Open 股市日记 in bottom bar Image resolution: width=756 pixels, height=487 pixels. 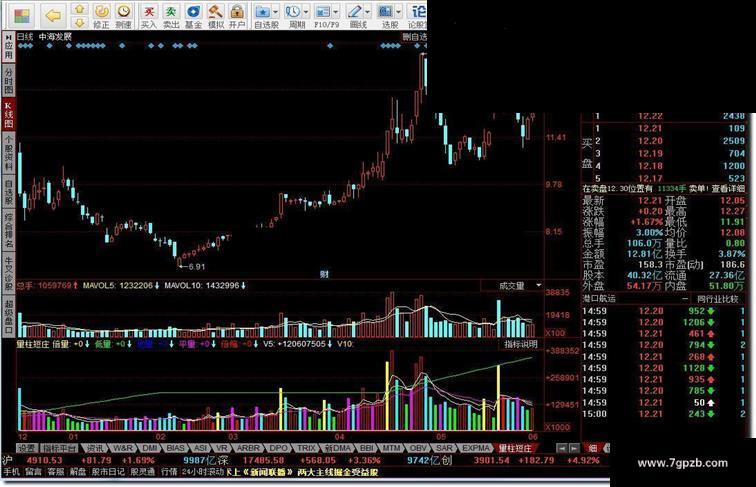[x=108, y=472]
